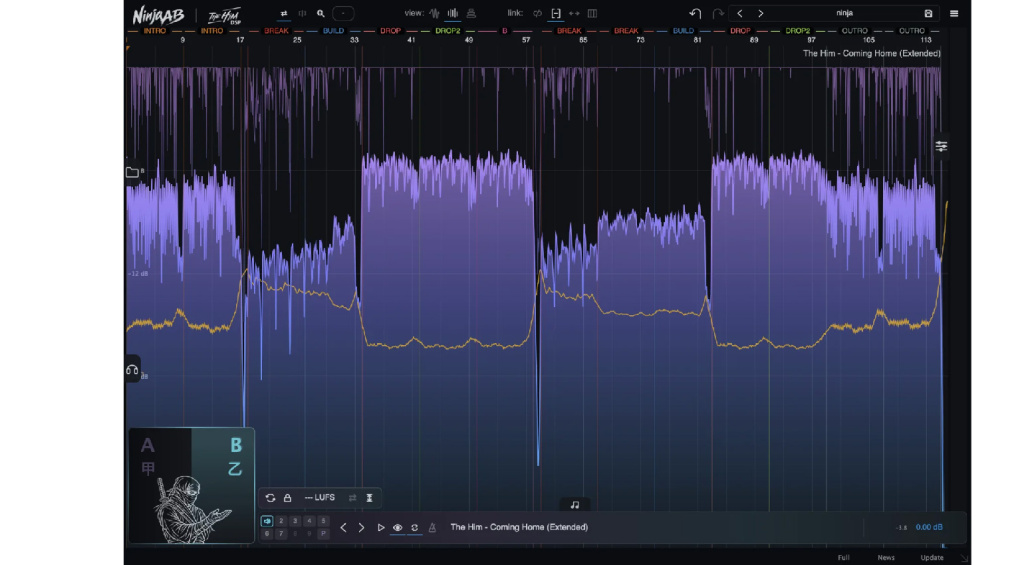Screen dimensions: 1024x565
Task: Select reference slot 4
Action: click(x=310, y=521)
